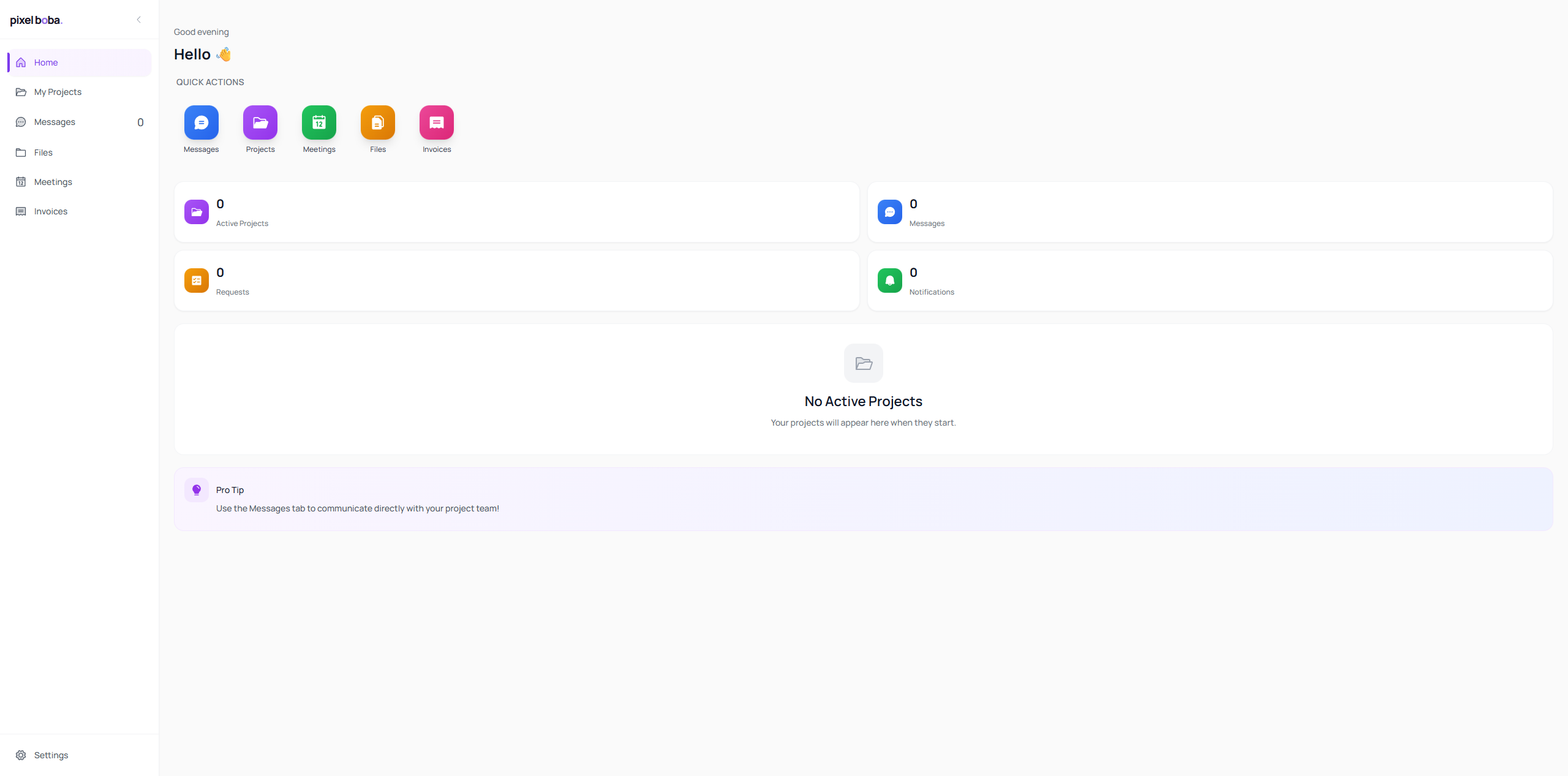Click the blue Messages stat card icon

pyautogui.click(x=889, y=211)
